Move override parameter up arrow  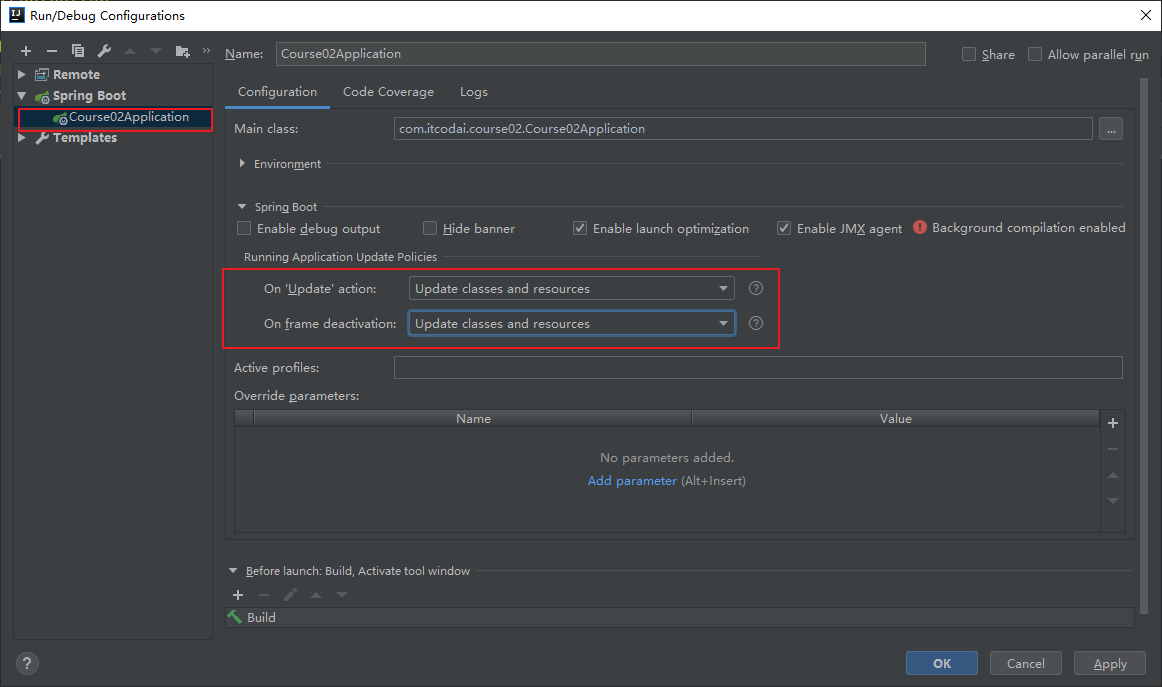click(1113, 475)
